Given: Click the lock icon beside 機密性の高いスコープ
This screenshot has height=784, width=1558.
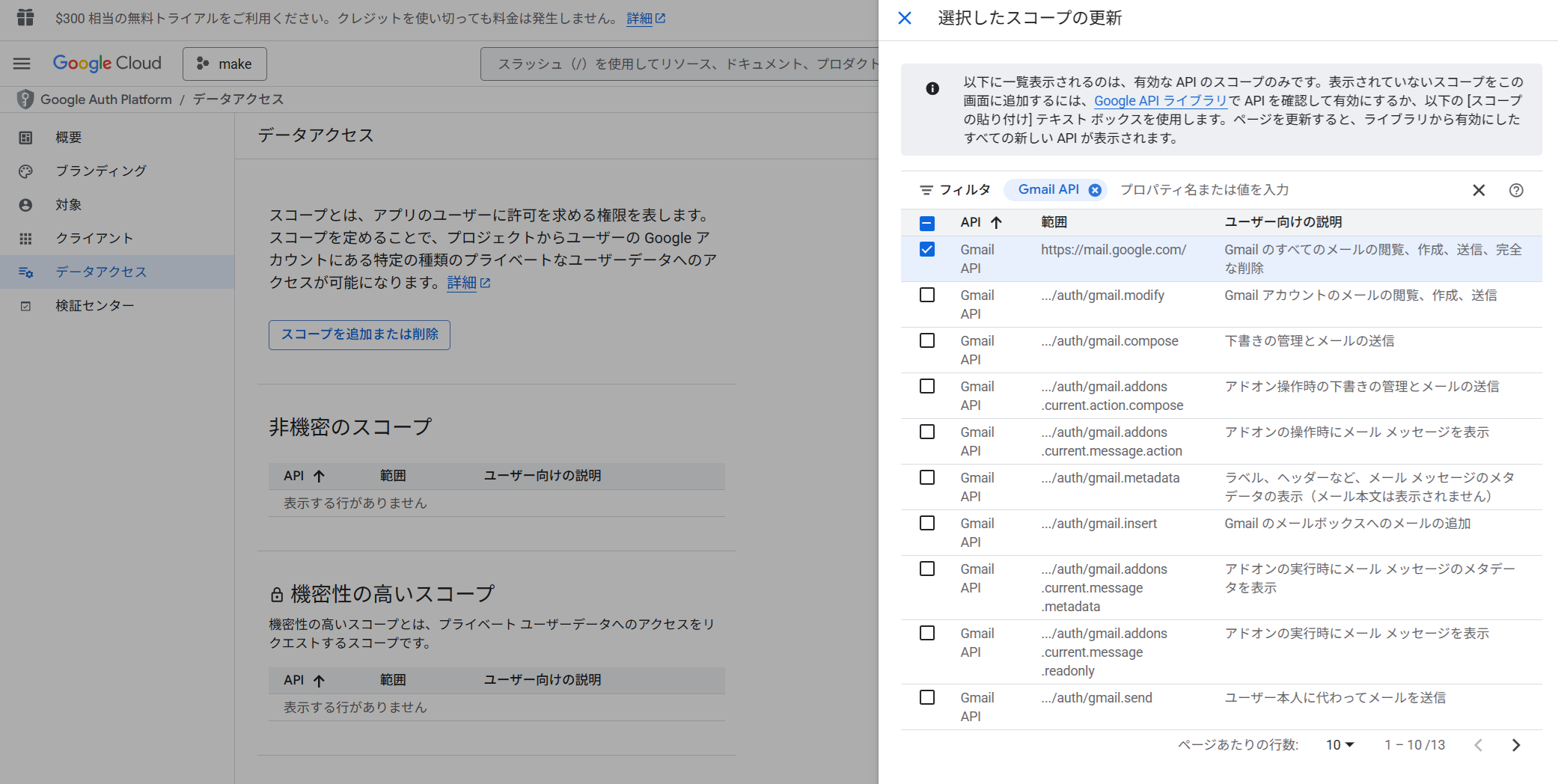Looking at the screenshot, I should (x=277, y=595).
